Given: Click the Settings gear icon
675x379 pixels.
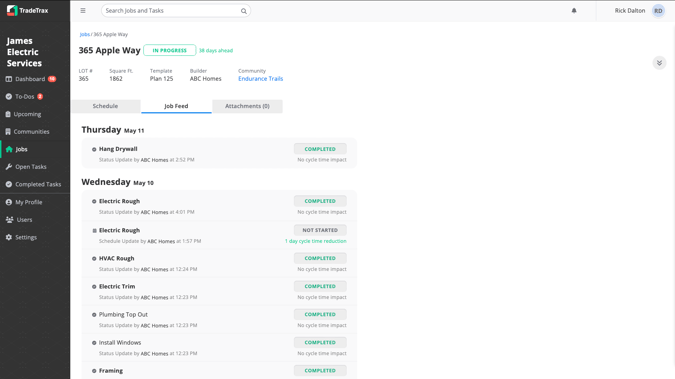Looking at the screenshot, I should 9,237.
